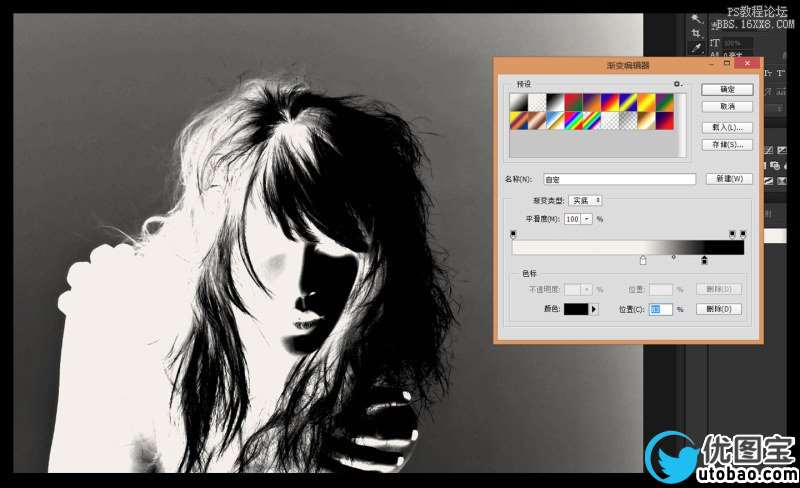This screenshot has height=488, width=800.
Task: Click the 渐变类型: label
Action: [x=548, y=201]
